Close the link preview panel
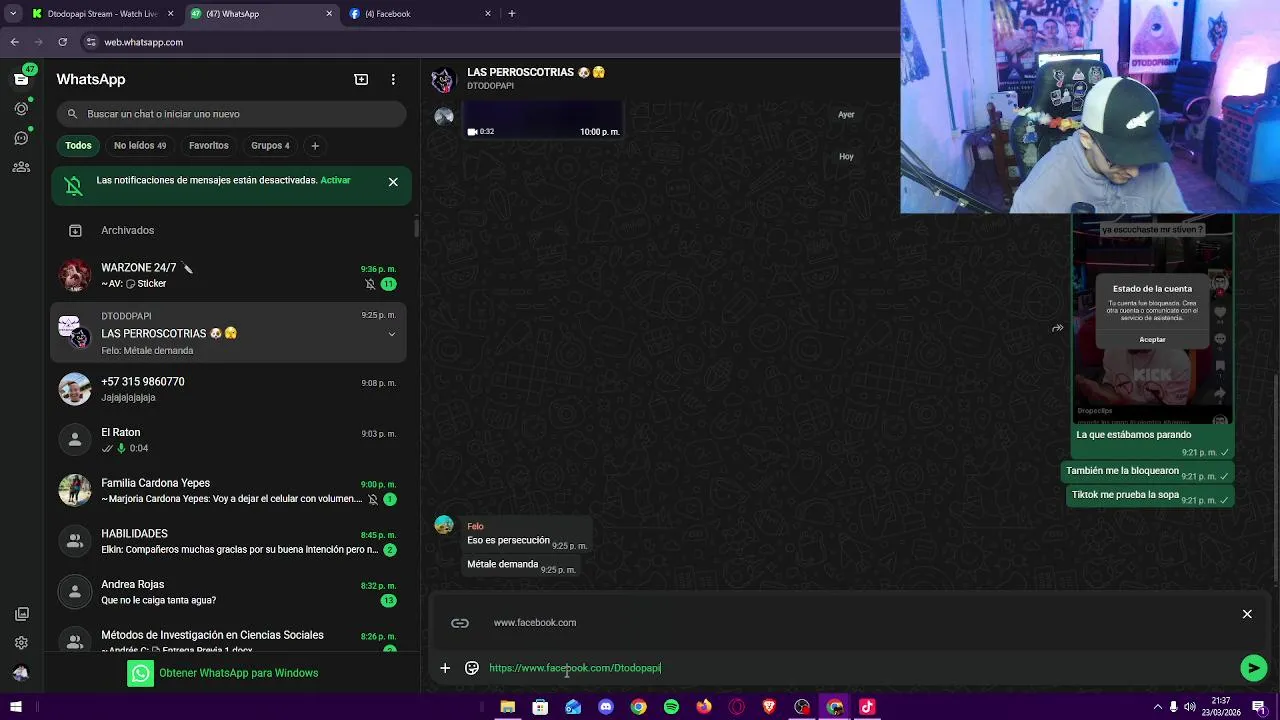This screenshot has height=720, width=1280. (x=1247, y=614)
